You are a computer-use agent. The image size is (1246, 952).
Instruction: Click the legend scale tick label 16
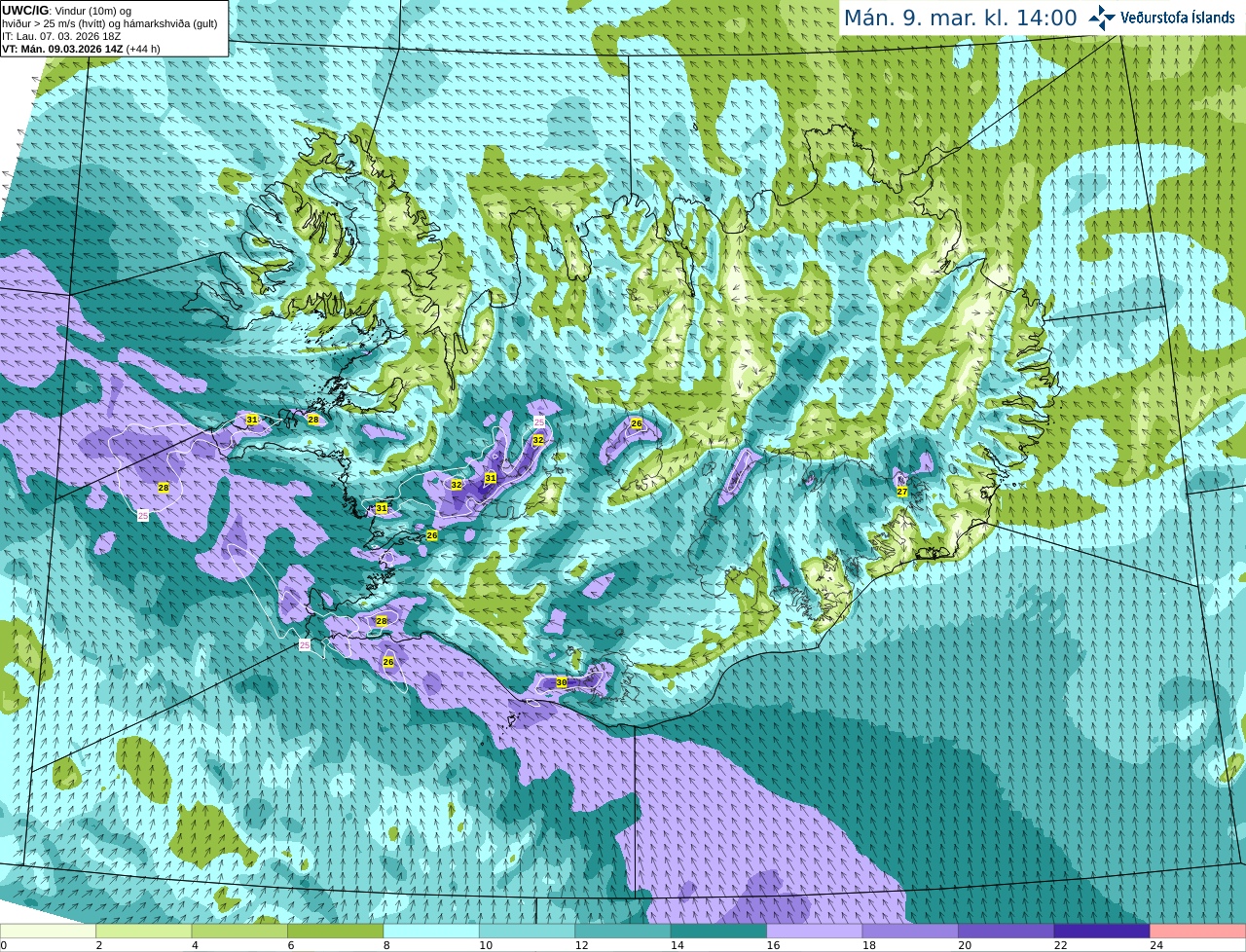[x=772, y=945]
